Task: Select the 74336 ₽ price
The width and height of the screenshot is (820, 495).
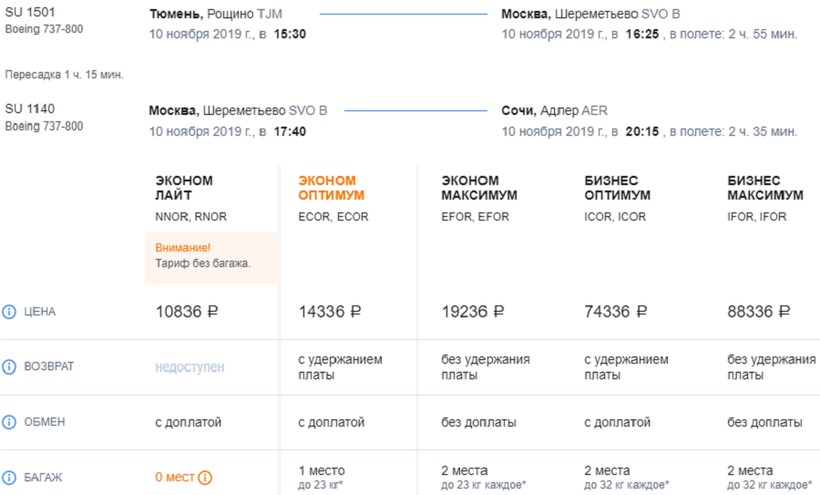Action: (x=615, y=312)
